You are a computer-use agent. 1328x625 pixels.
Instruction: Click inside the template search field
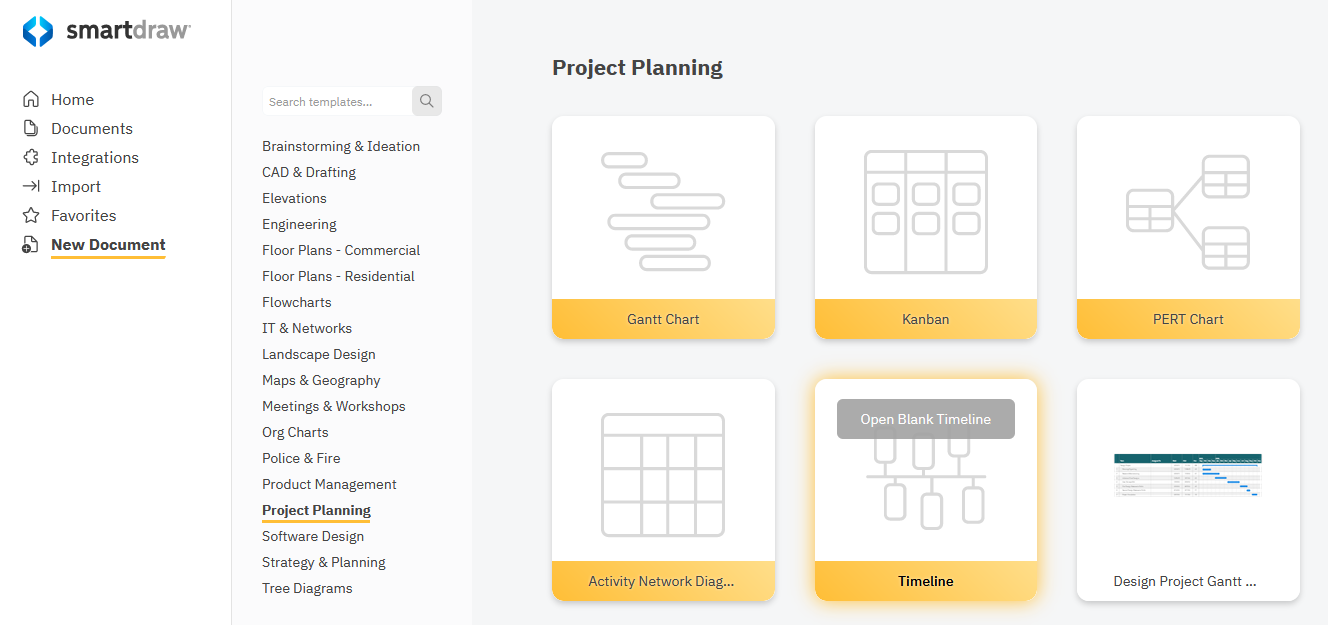tap(335, 100)
